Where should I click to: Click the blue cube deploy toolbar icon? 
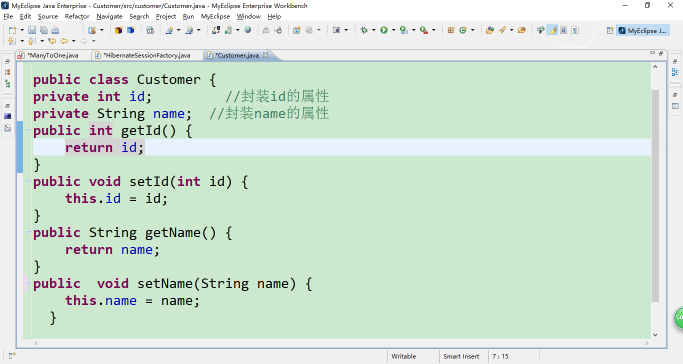130,30
